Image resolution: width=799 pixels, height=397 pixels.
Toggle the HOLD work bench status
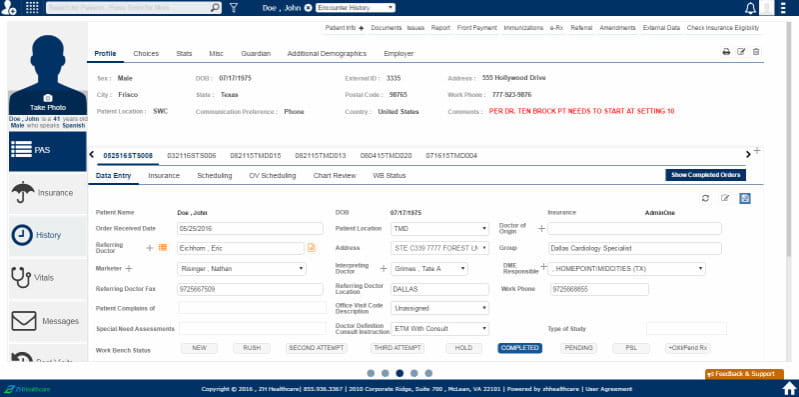coord(464,348)
